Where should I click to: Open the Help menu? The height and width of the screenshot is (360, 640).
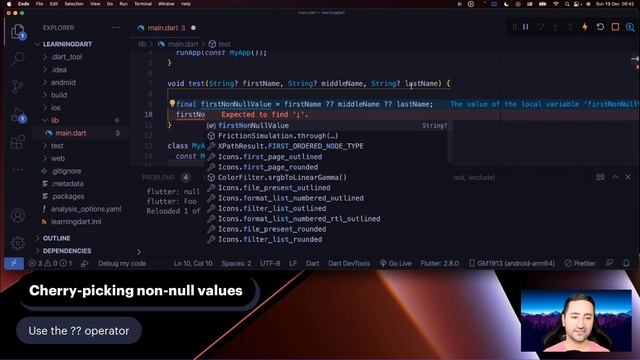pyautogui.click(x=186, y=4)
